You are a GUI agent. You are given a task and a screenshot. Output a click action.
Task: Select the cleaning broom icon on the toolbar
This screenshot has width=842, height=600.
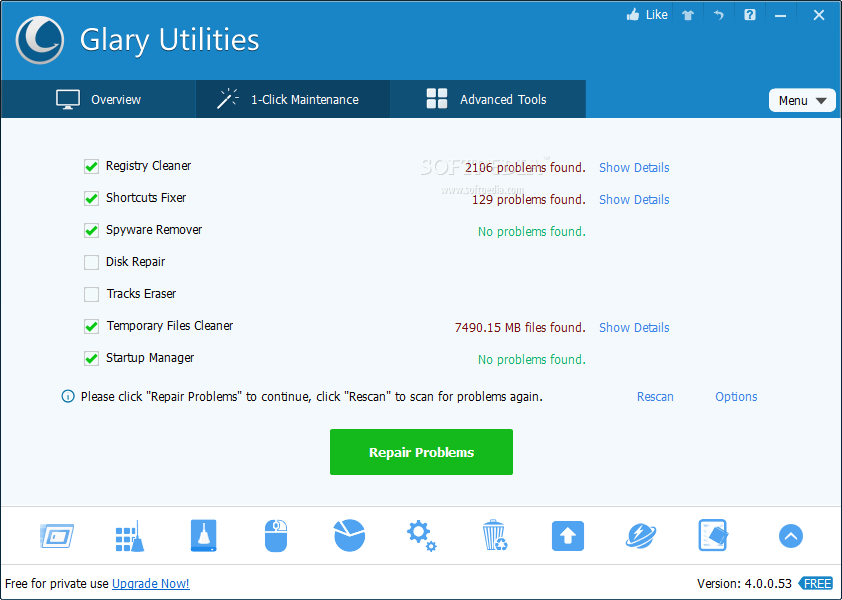pyautogui.click(x=129, y=536)
